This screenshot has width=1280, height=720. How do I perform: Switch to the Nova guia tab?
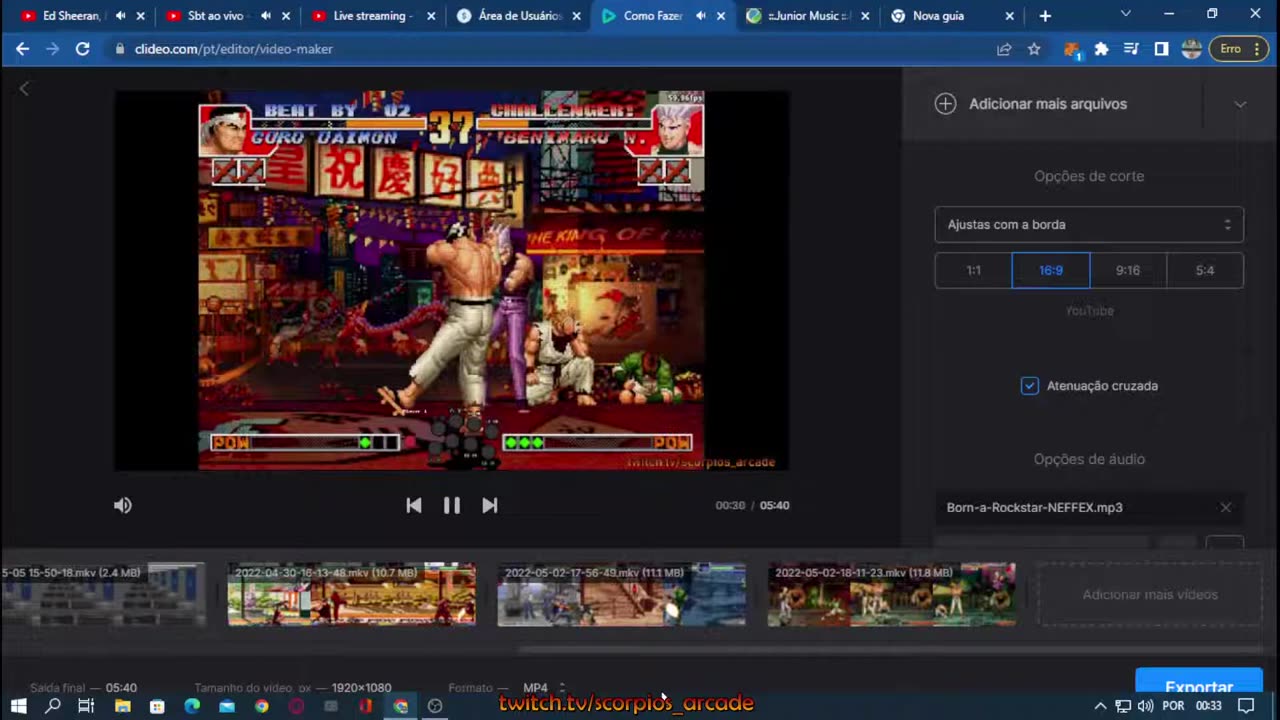pos(940,16)
